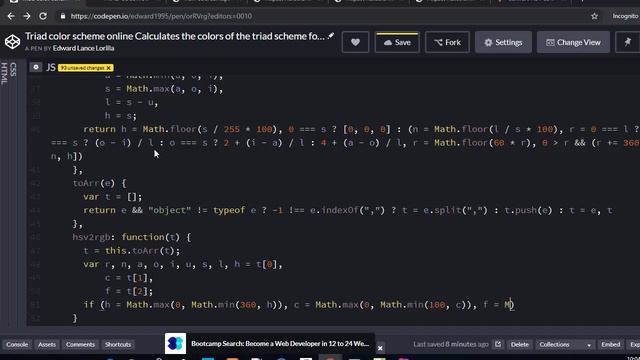Save the pen

tap(397, 42)
